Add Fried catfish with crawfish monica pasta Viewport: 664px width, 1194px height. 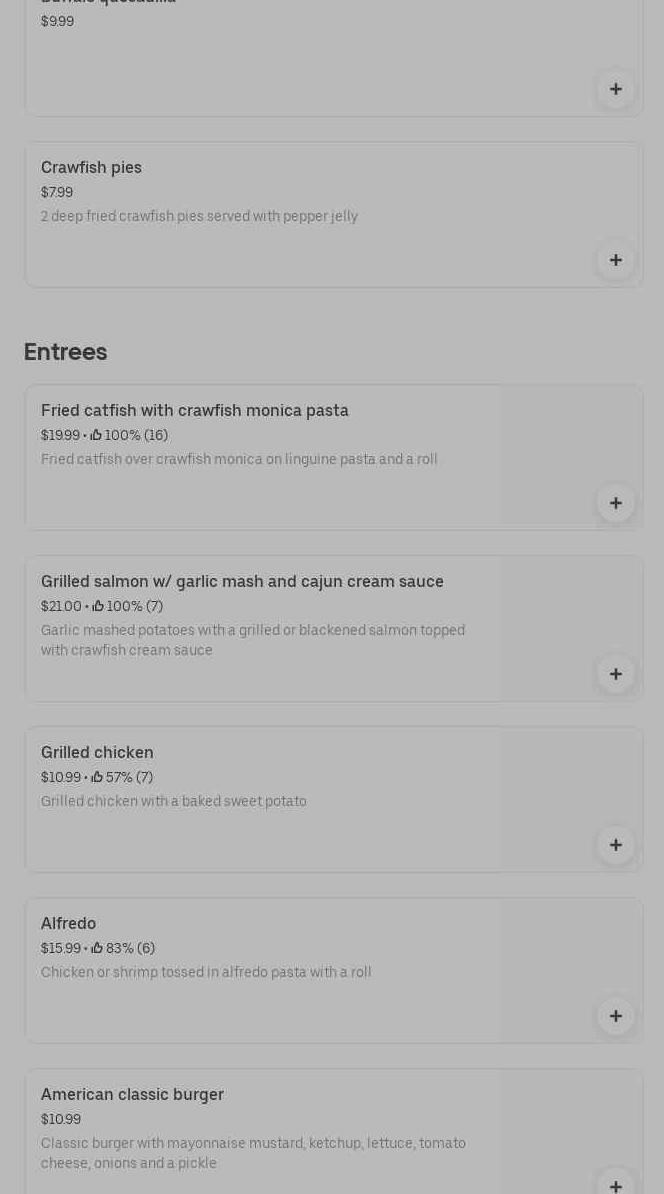pos(615,502)
